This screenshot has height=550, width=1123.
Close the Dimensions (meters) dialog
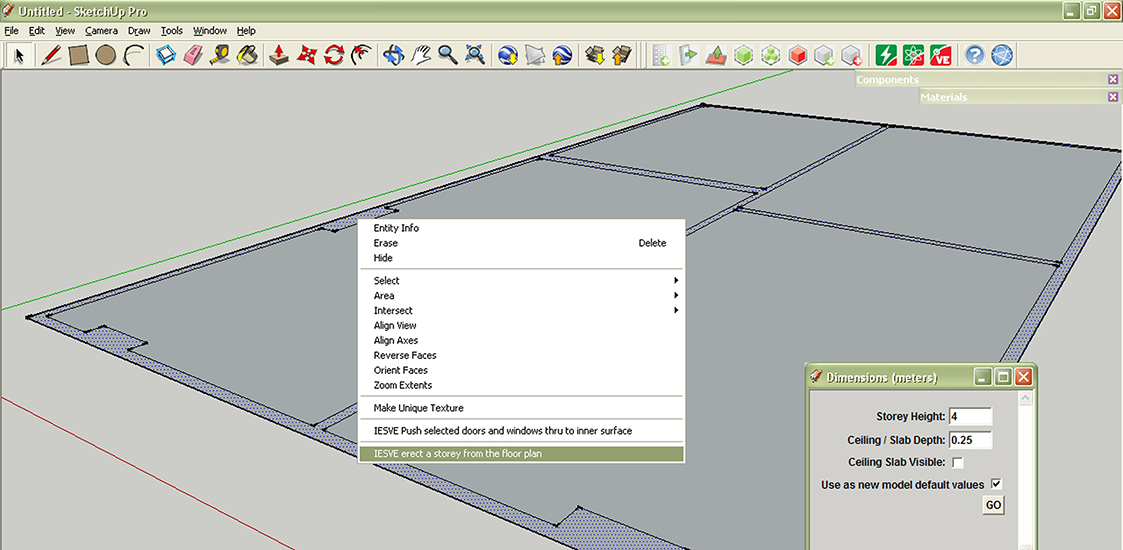[x=1023, y=377]
